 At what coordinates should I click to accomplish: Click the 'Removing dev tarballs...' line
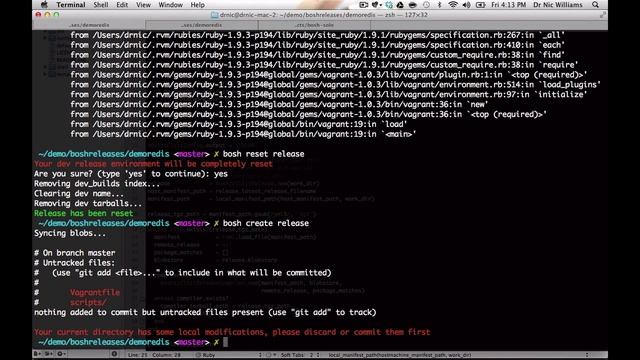(88, 204)
